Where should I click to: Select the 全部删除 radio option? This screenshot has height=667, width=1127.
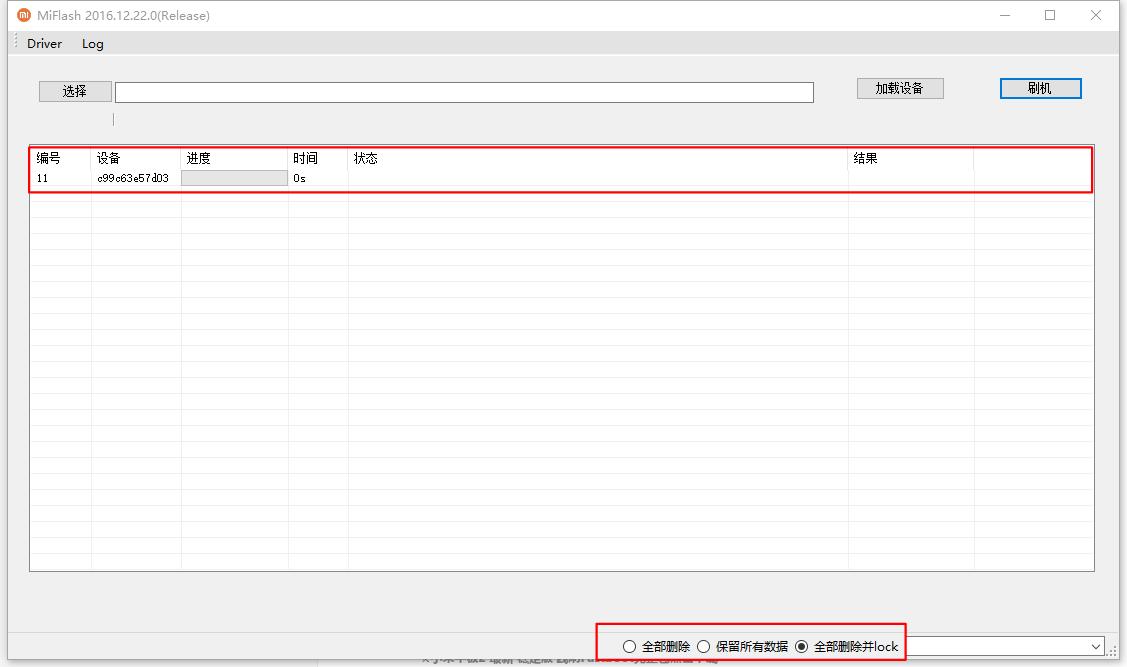pos(630,647)
